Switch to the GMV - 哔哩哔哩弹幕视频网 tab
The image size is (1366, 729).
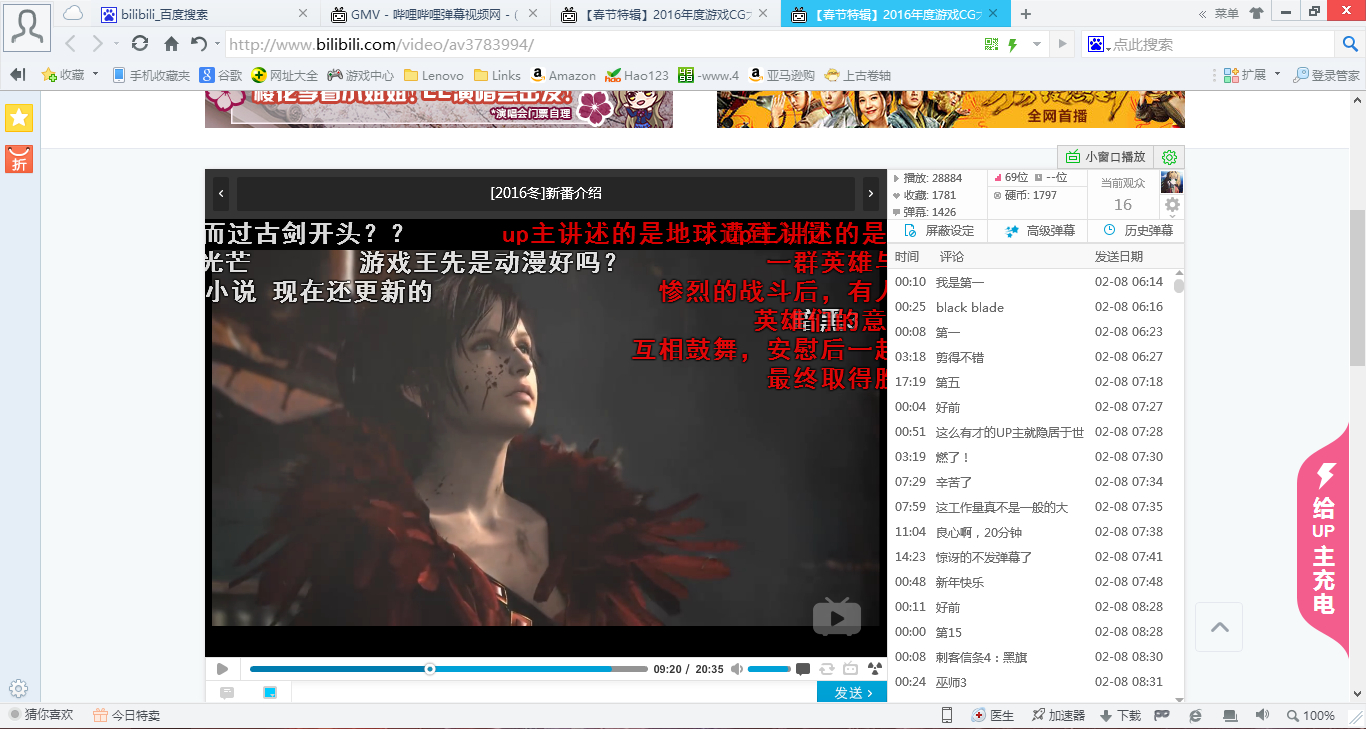[435, 14]
